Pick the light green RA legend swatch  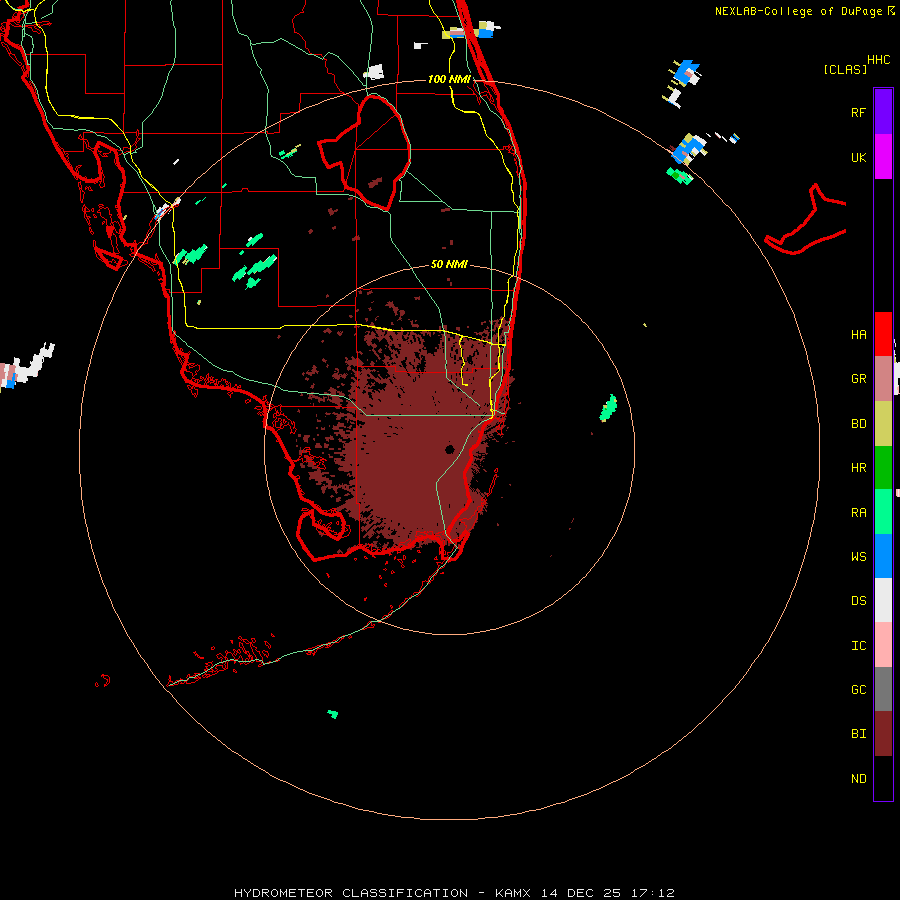tap(883, 512)
